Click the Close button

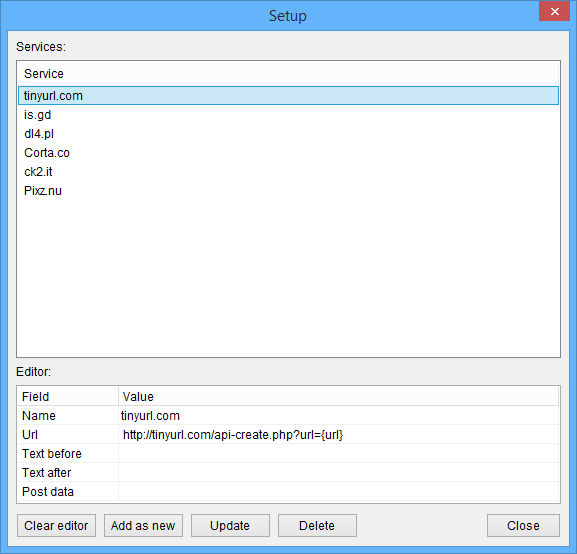coord(523,525)
